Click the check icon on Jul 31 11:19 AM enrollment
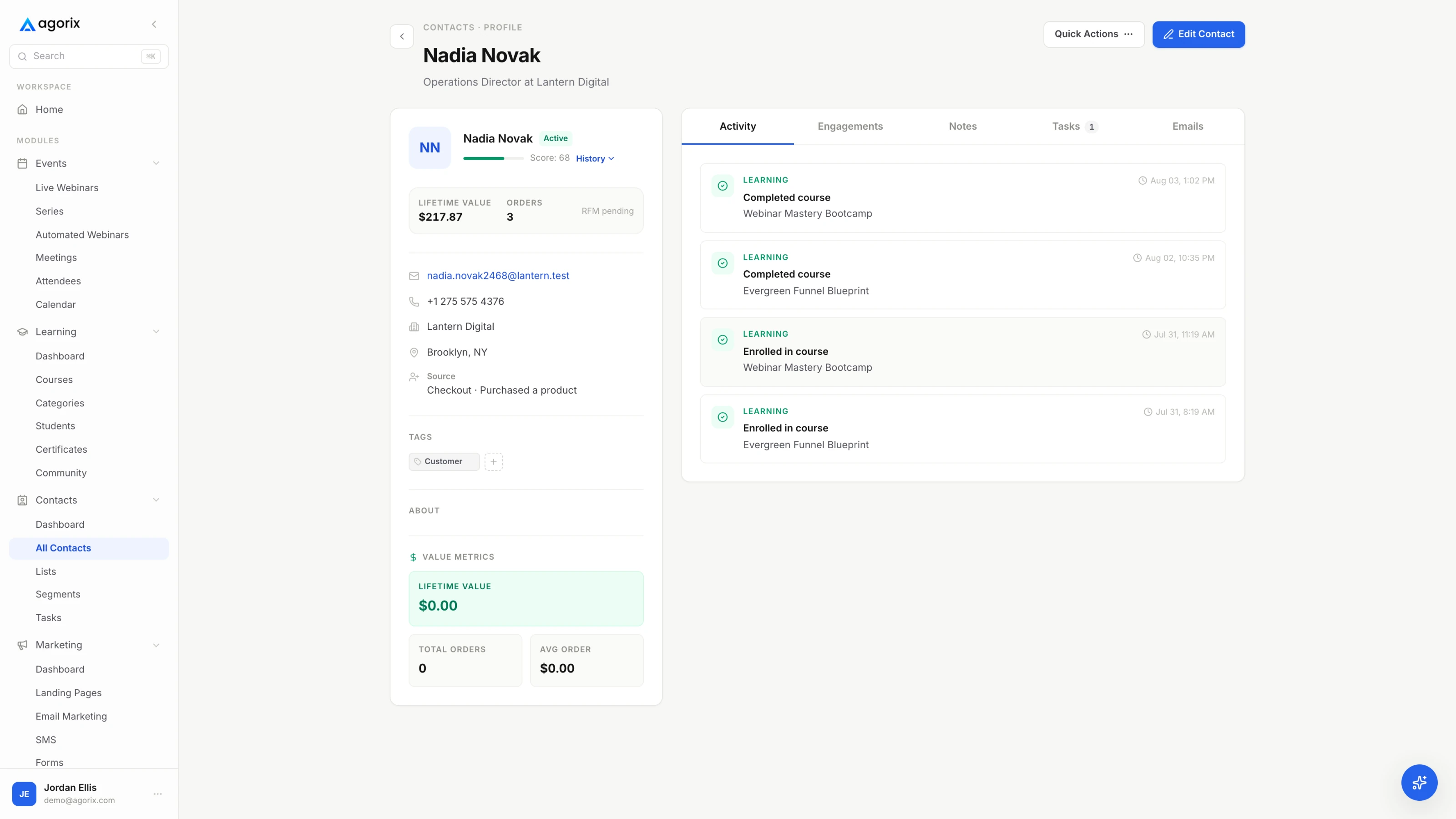This screenshot has height=819, width=1456. tap(723, 340)
